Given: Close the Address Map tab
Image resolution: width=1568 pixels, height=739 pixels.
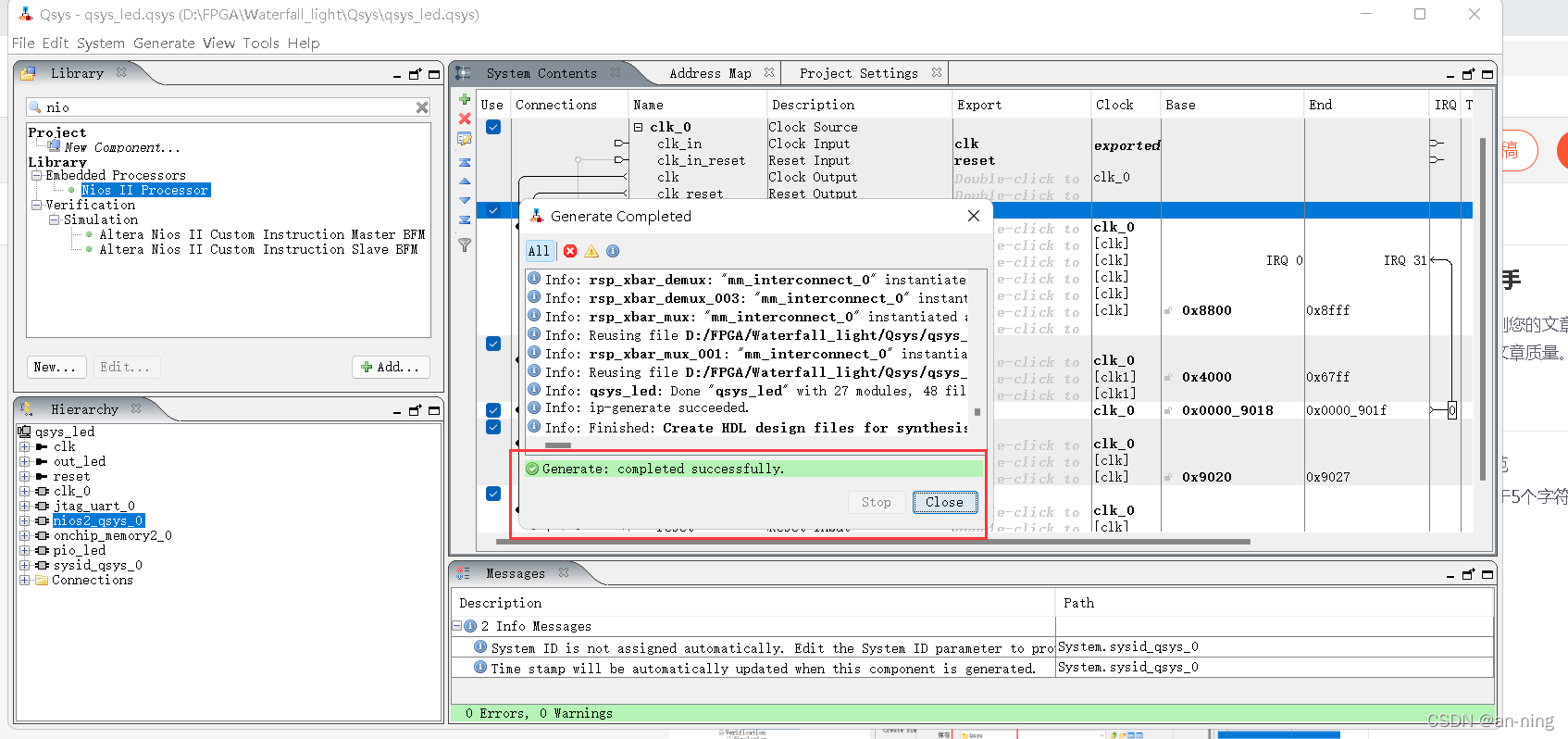Looking at the screenshot, I should (768, 72).
